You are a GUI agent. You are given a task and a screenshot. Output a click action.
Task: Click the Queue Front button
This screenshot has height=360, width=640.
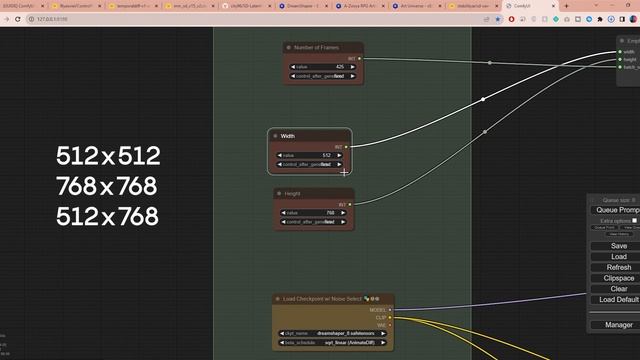[604, 227]
